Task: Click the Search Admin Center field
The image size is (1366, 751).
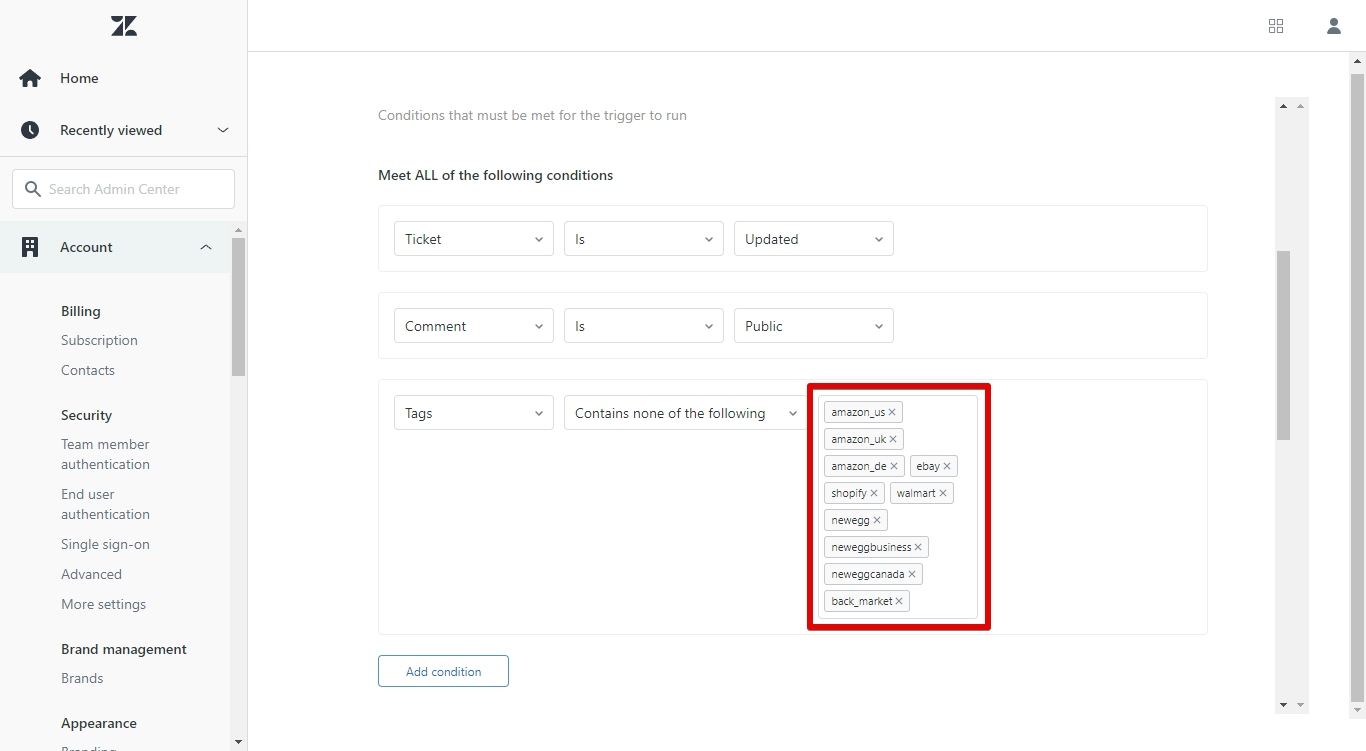Action: [123, 189]
